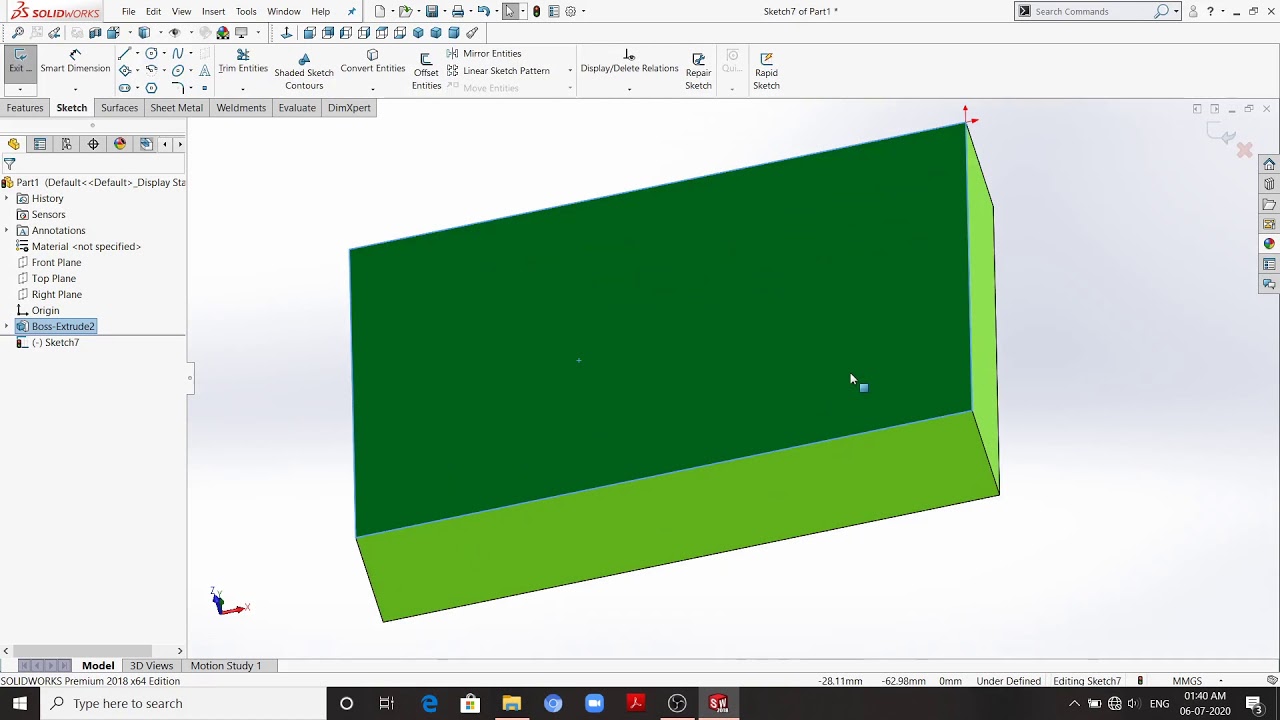
Task: Switch to the Features tab
Action: coord(25,108)
